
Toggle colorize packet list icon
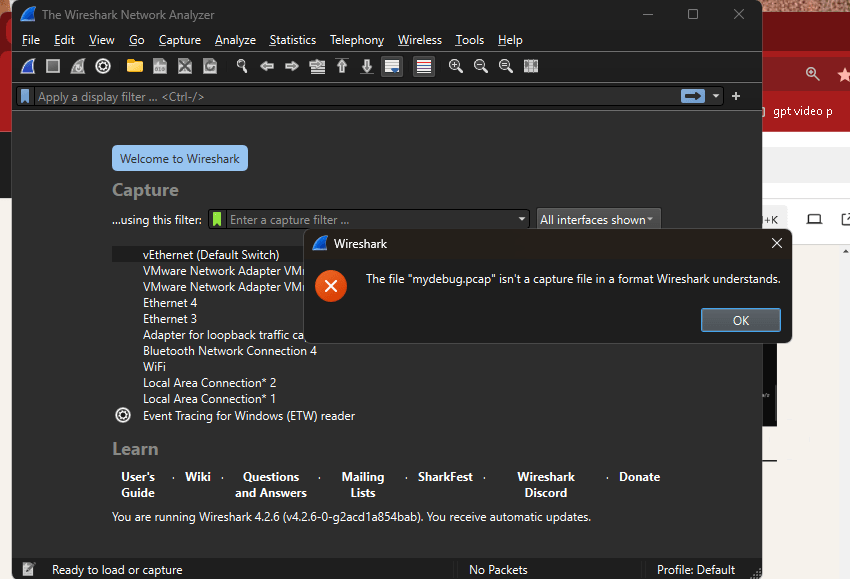pos(424,66)
